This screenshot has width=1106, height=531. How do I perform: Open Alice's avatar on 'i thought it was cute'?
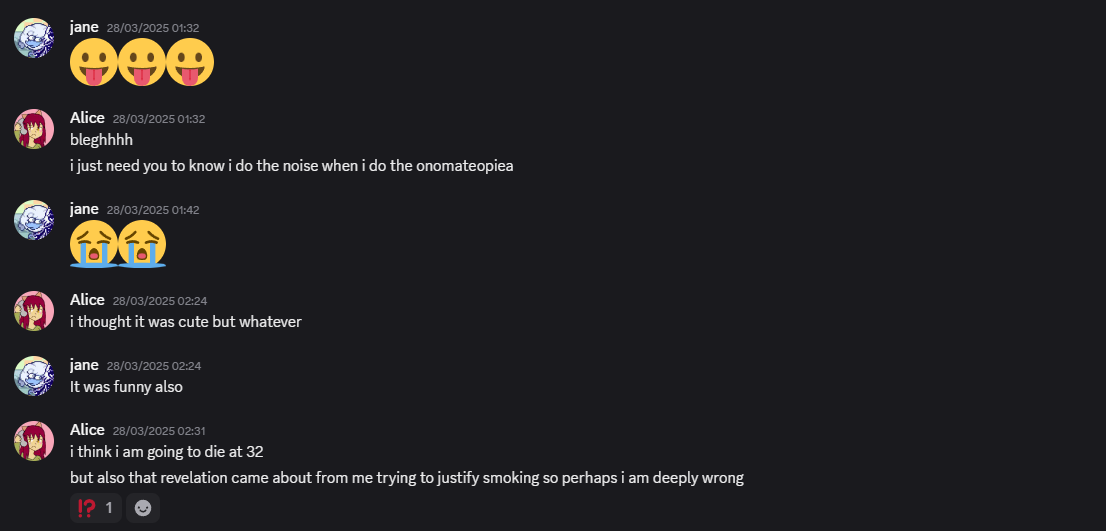(34, 311)
